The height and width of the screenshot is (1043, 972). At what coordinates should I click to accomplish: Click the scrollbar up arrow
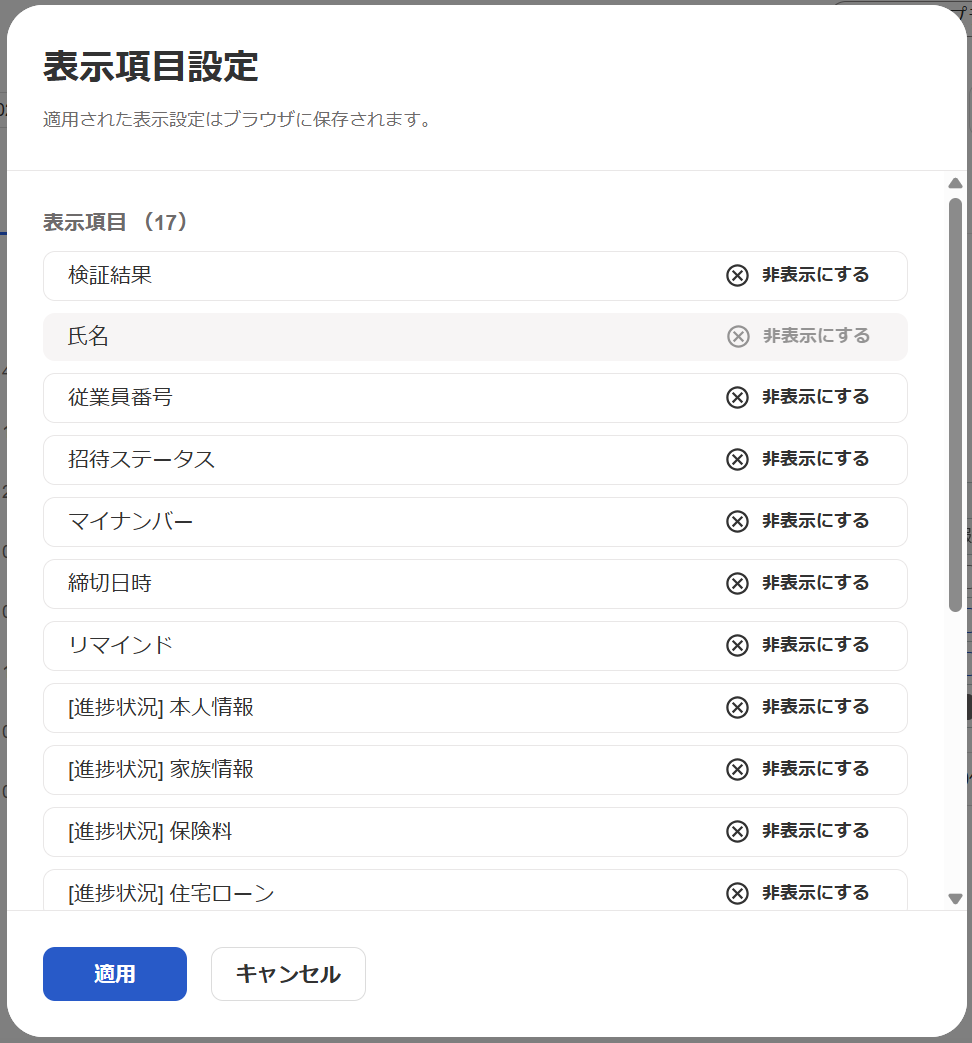point(955,183)
